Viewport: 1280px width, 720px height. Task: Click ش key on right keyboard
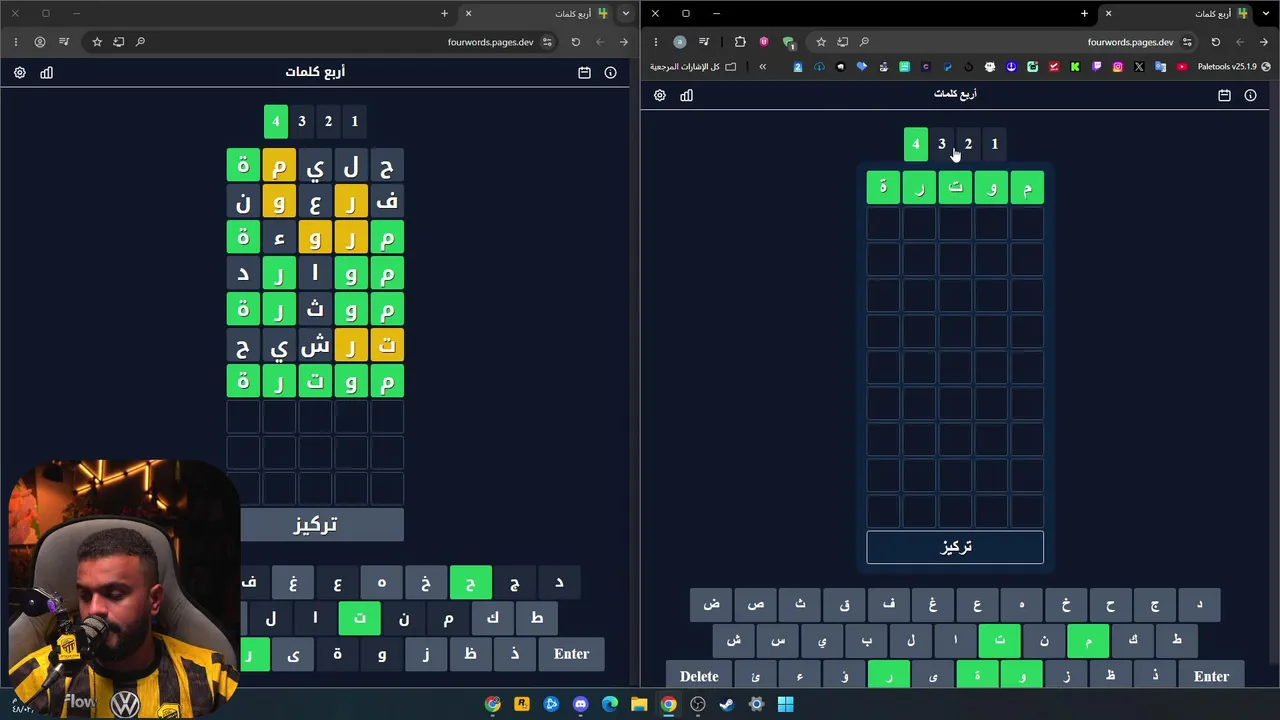point(734,640)
